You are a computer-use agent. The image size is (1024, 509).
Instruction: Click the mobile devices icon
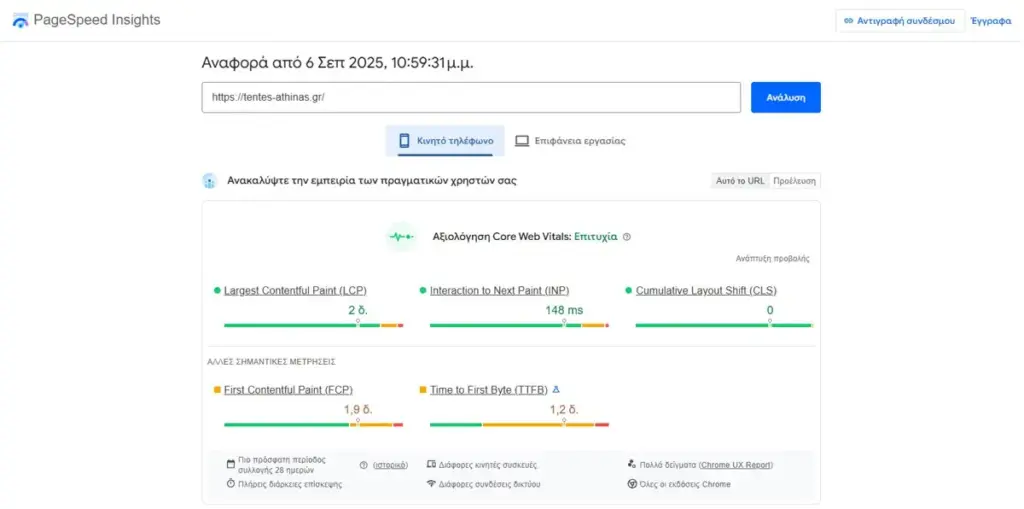coord(431,465)
